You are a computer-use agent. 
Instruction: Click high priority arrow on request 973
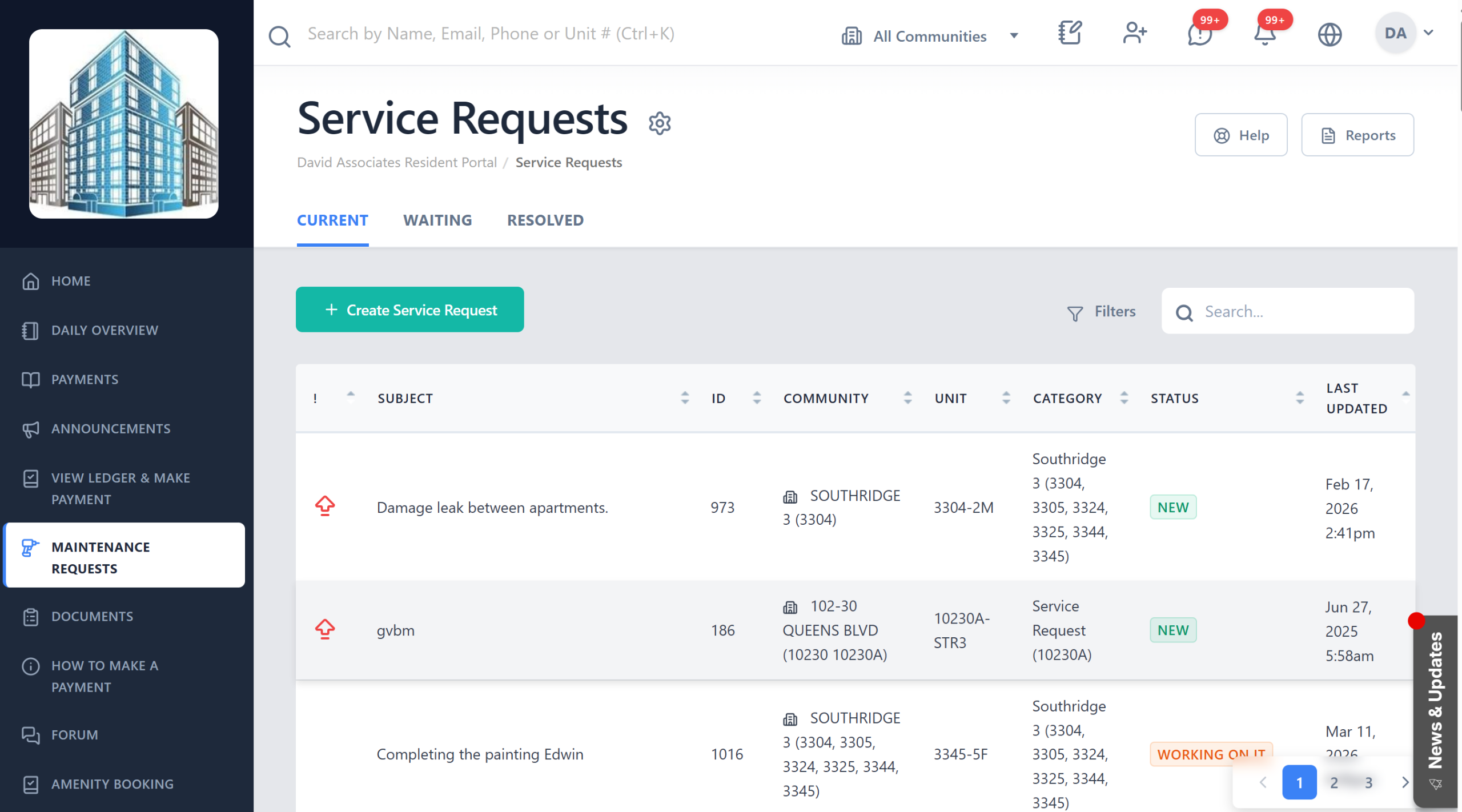pyautogui.click(x=325, y=506)
